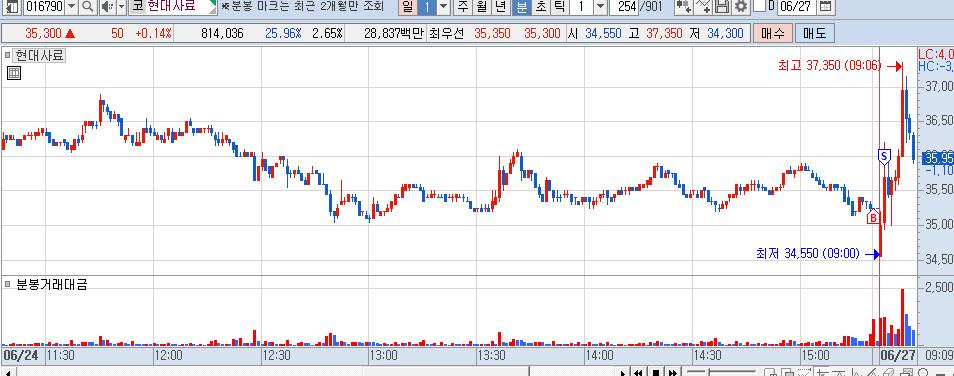This screenshot has width=954, height=376.
Task: Click the speaker sound alert icon
Action: (x=107, y=7)
